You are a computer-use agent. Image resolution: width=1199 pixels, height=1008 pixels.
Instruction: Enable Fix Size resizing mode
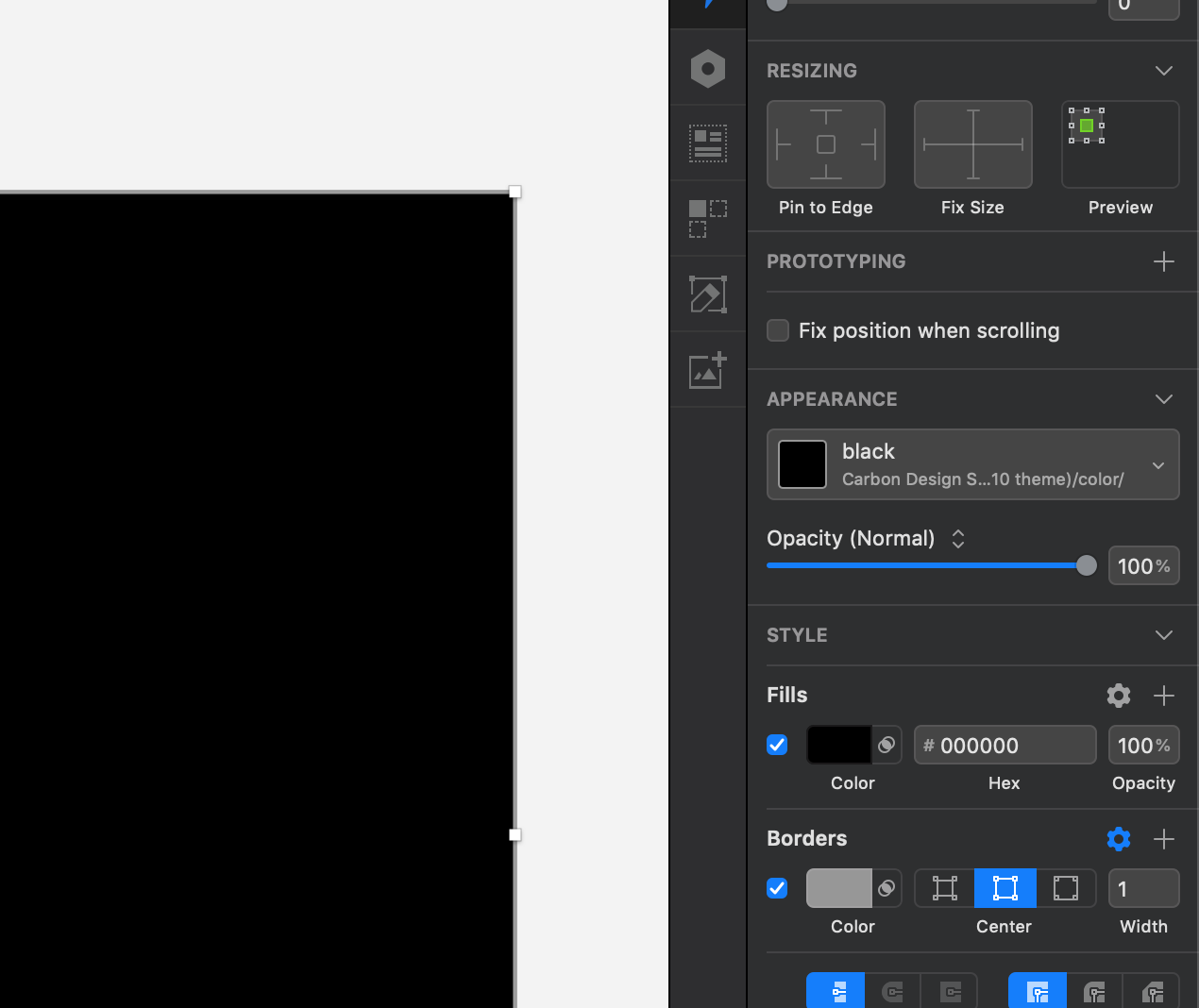[972, 144]
